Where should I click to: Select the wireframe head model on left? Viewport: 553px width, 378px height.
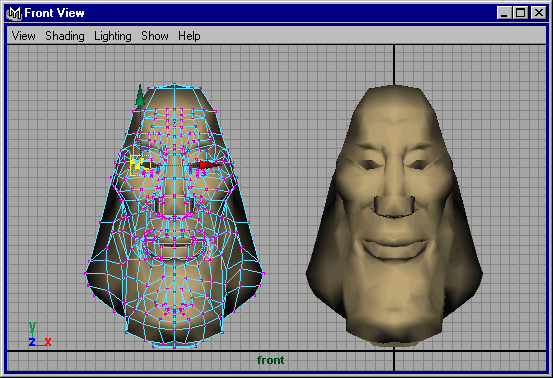(174, 216)
